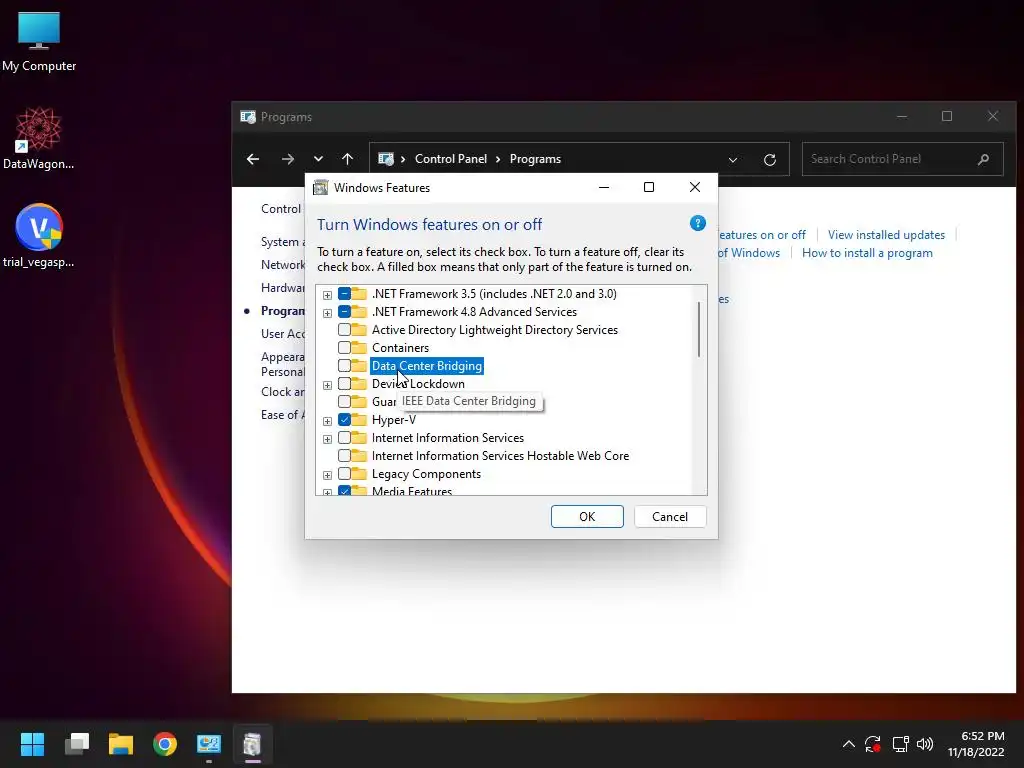The height and width of the screenshot is (768, 1024).
Task: Enable the Containers feature checkbox
Action: 344,347
